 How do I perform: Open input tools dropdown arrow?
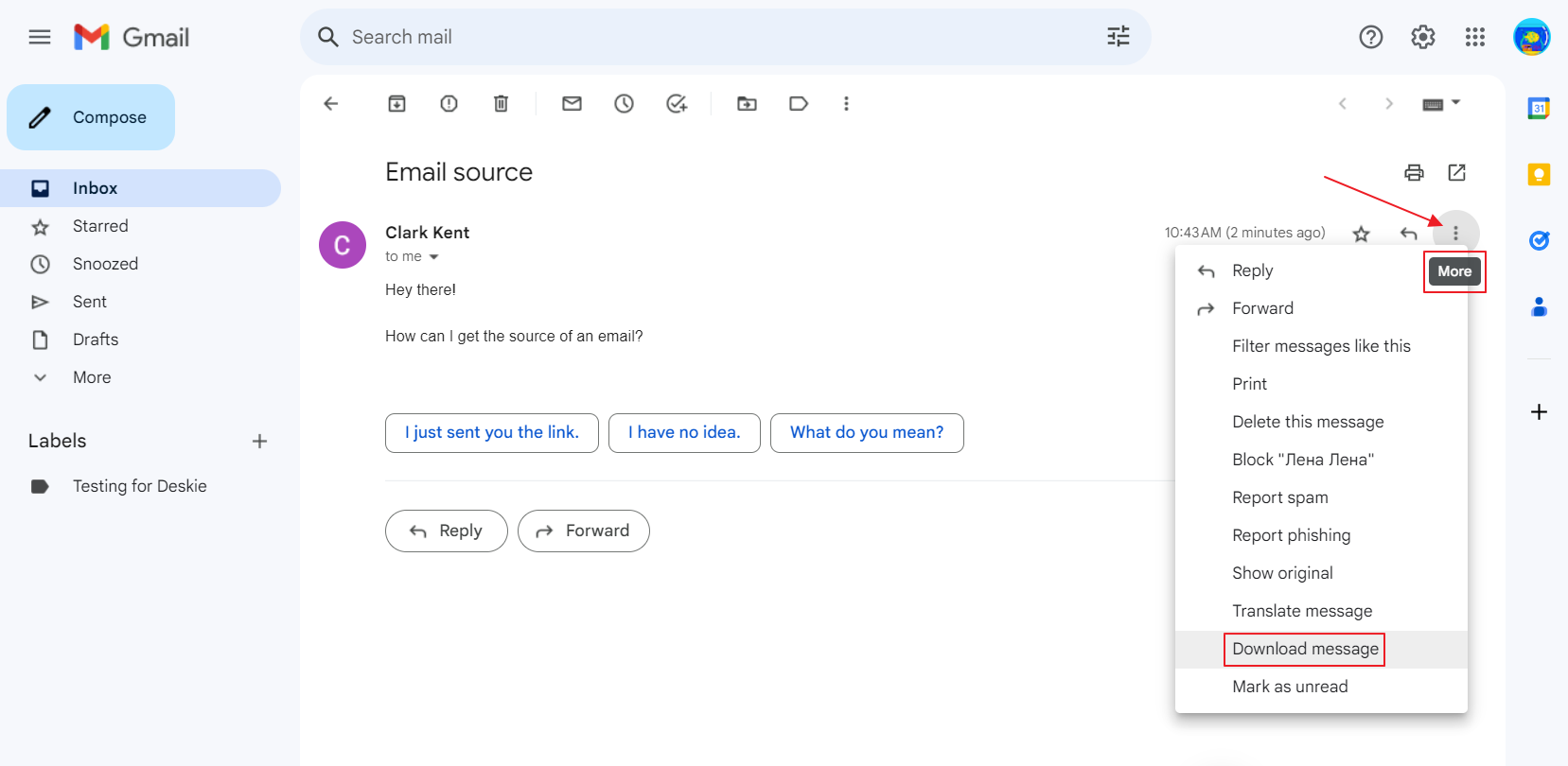(1456, 102)
